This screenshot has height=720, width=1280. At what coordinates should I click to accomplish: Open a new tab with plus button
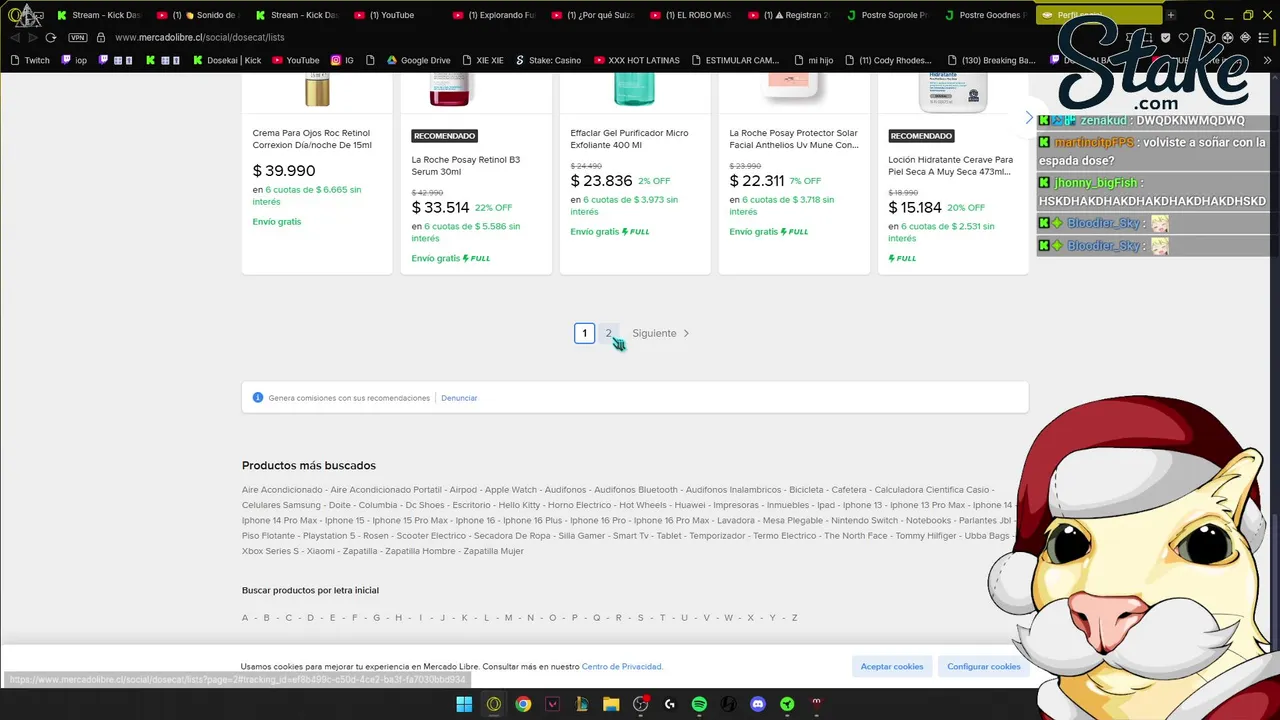(1171, 15)
